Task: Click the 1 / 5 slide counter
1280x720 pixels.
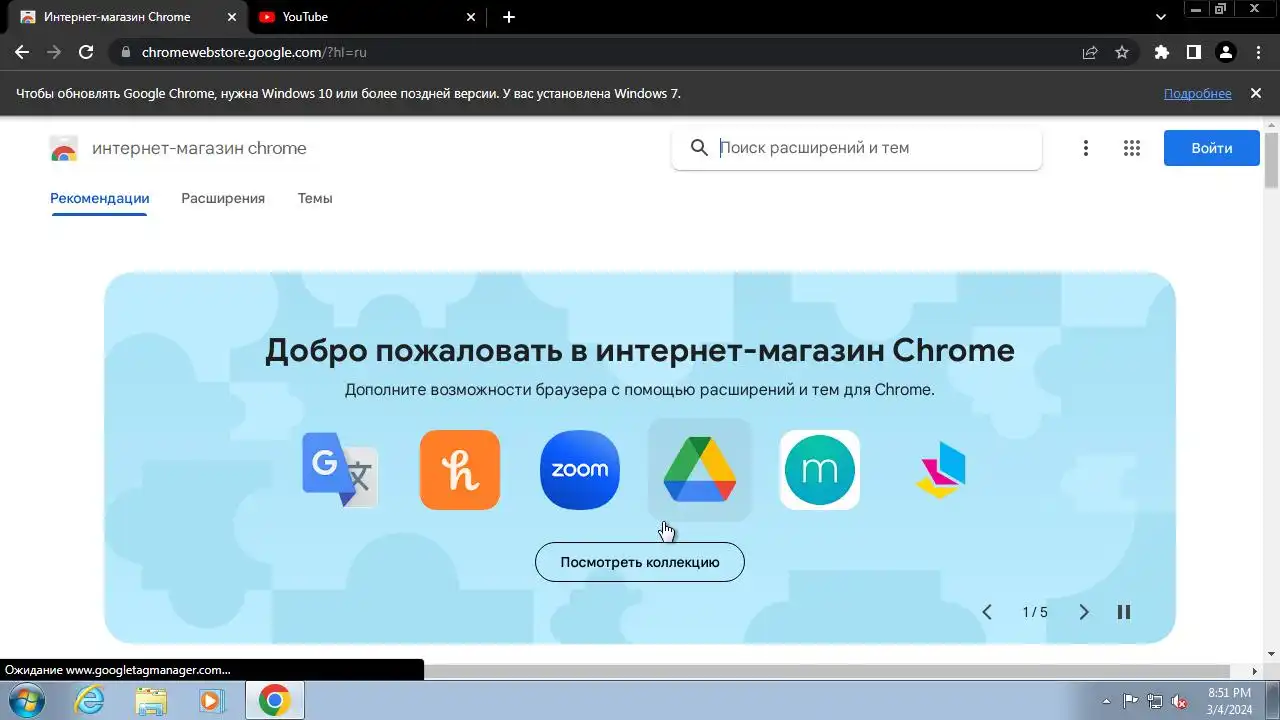Action: click(x=1035, y=612)
